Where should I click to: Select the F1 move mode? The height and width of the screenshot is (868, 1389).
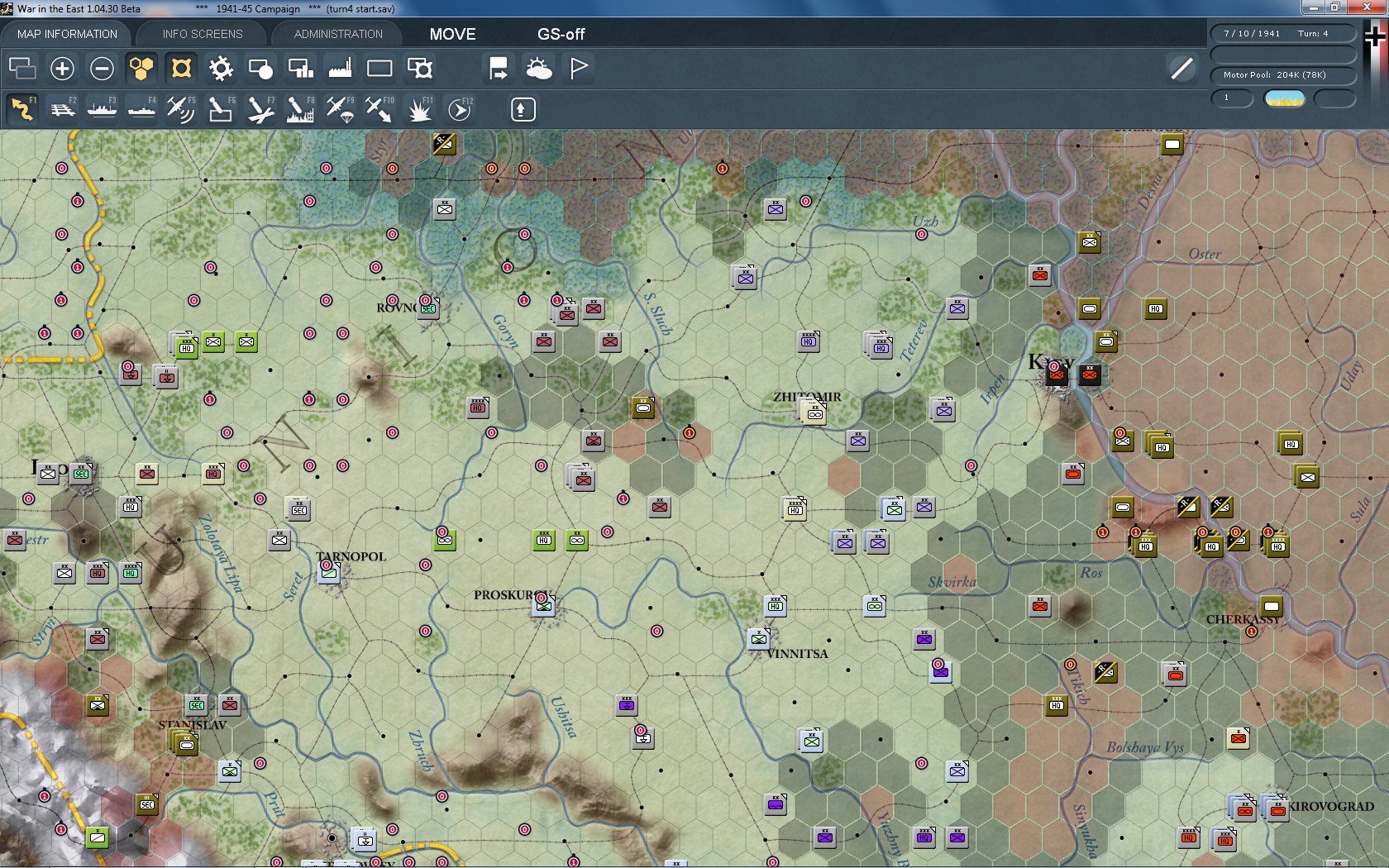(x=22, y=109)
